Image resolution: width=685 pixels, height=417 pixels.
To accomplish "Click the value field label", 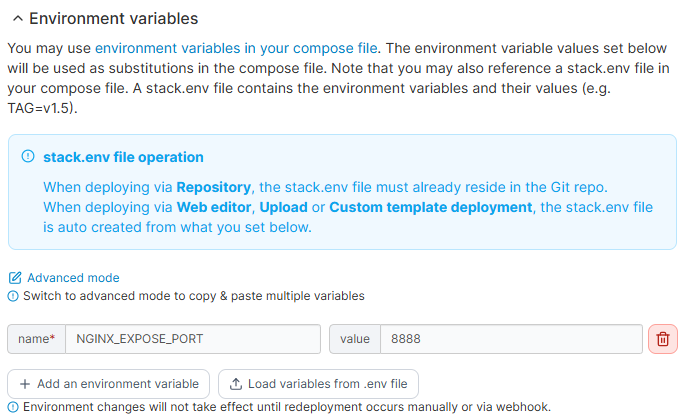I will (354, 339).
